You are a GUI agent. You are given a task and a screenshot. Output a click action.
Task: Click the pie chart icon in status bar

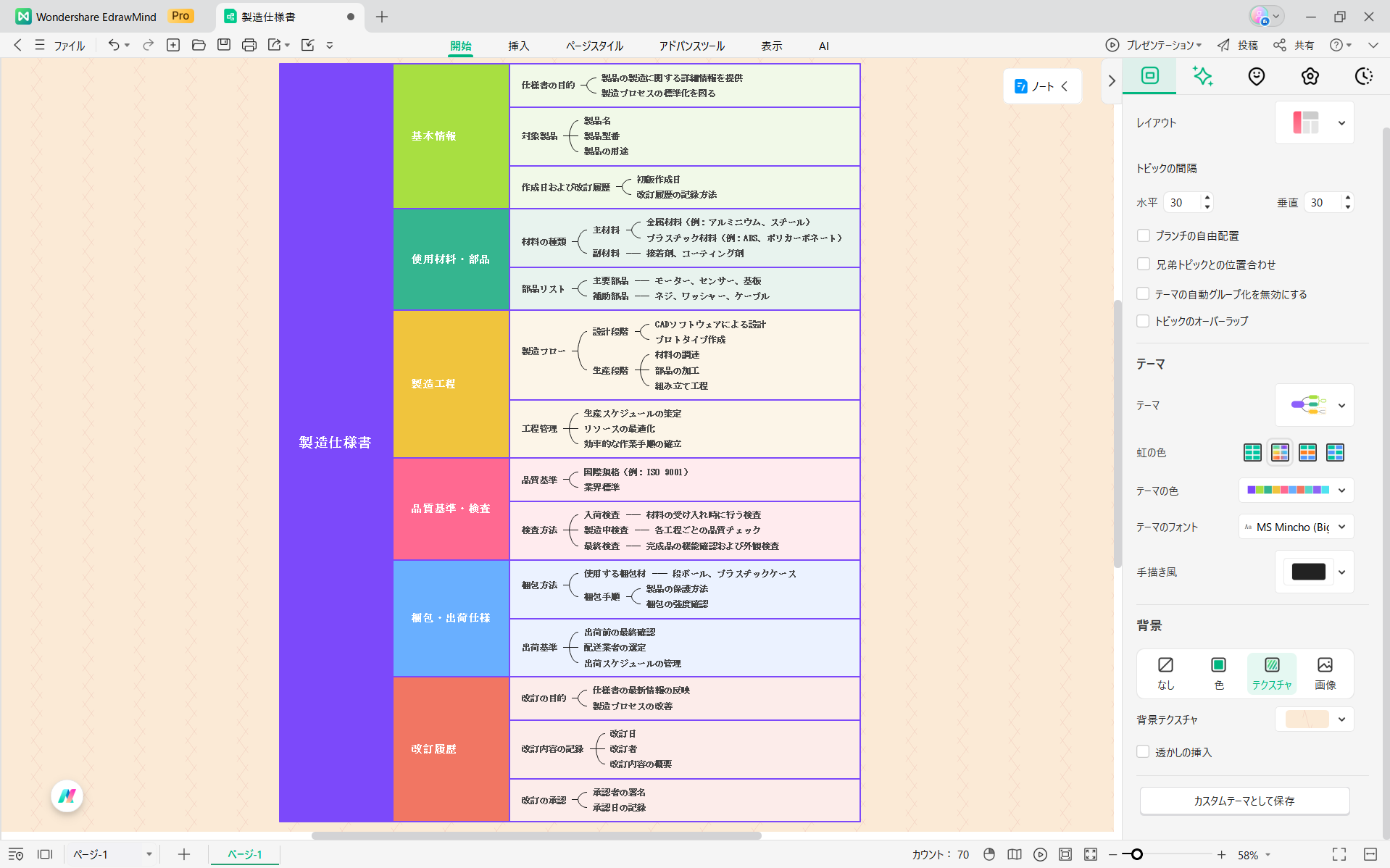point(989,854)
